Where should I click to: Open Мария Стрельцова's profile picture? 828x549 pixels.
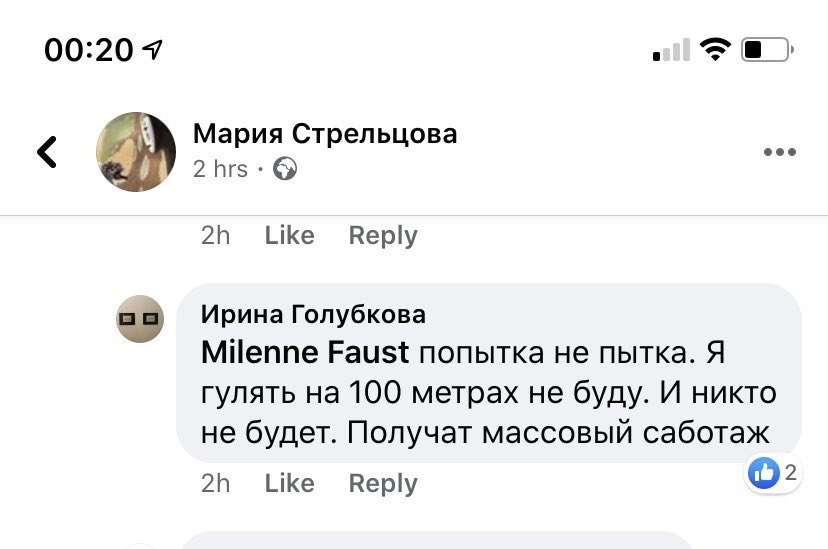tap(136, 152)
